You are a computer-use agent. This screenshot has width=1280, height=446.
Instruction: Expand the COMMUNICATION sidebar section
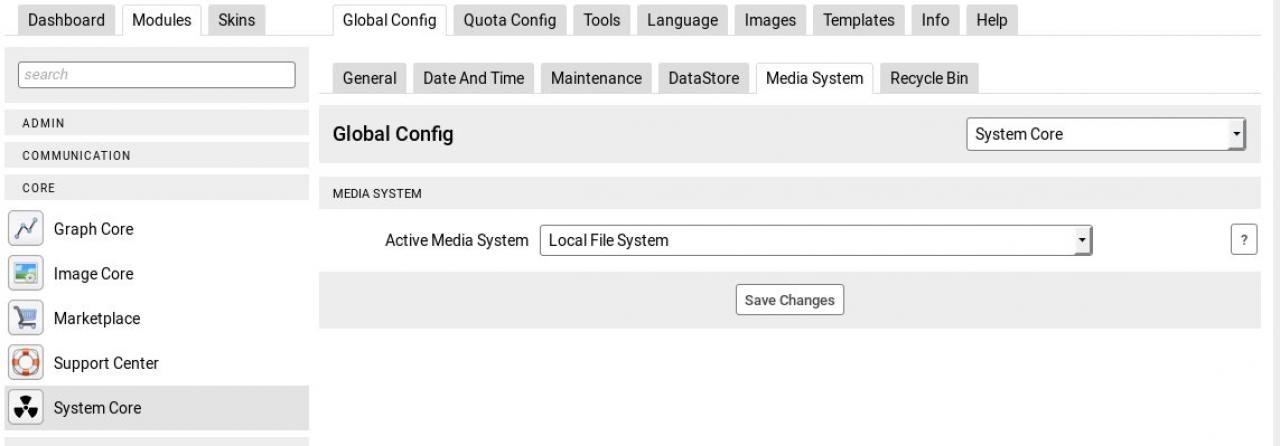tap(156, 156)
